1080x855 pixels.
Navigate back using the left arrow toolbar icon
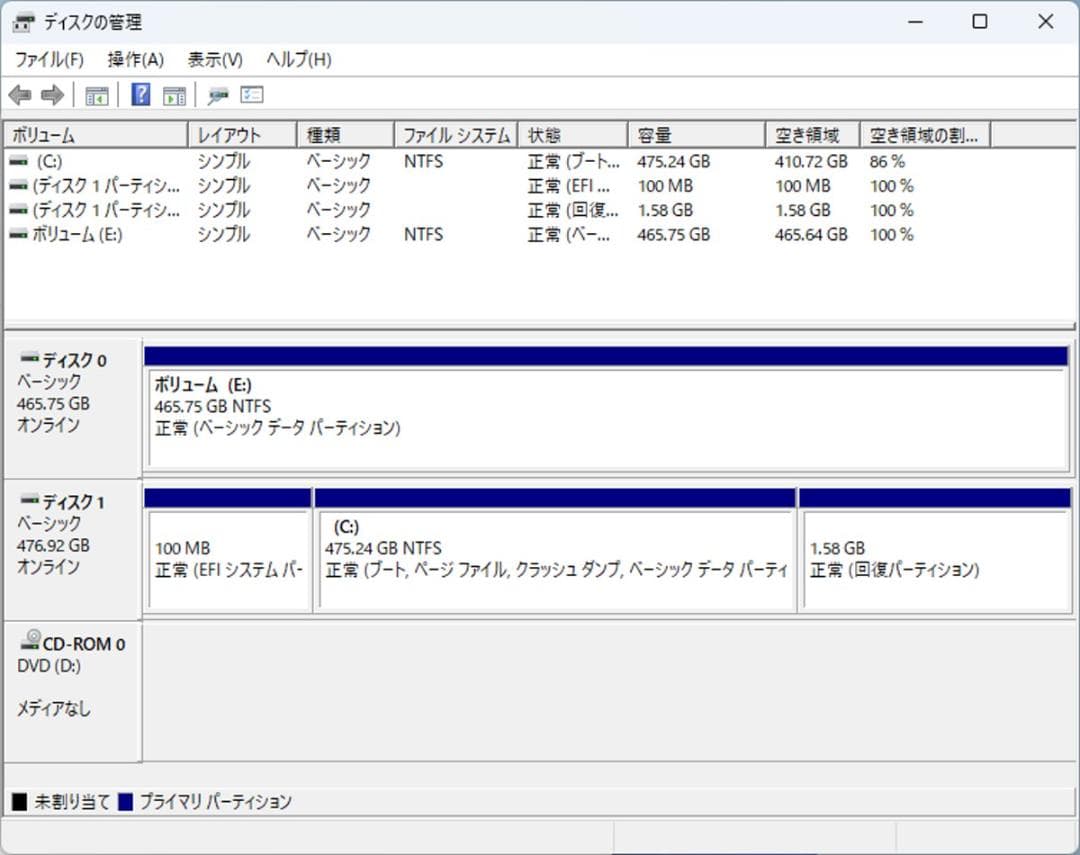tap(20, 94)
